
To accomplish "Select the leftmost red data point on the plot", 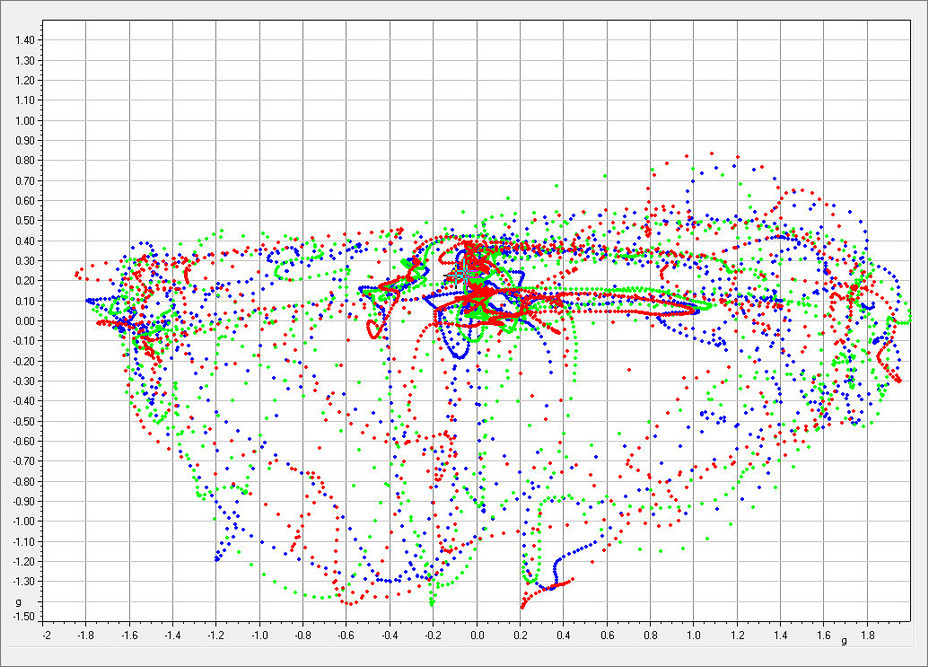I will pyautogui.click(x=77, y=273).
